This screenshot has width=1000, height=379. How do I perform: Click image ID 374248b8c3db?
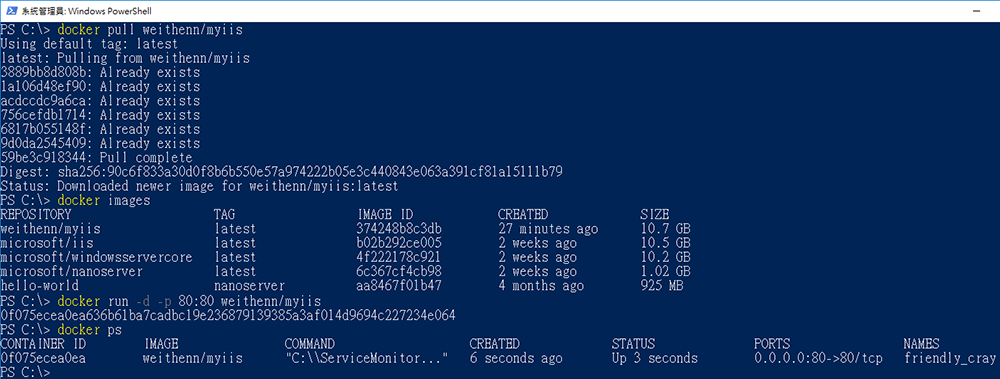399,229
